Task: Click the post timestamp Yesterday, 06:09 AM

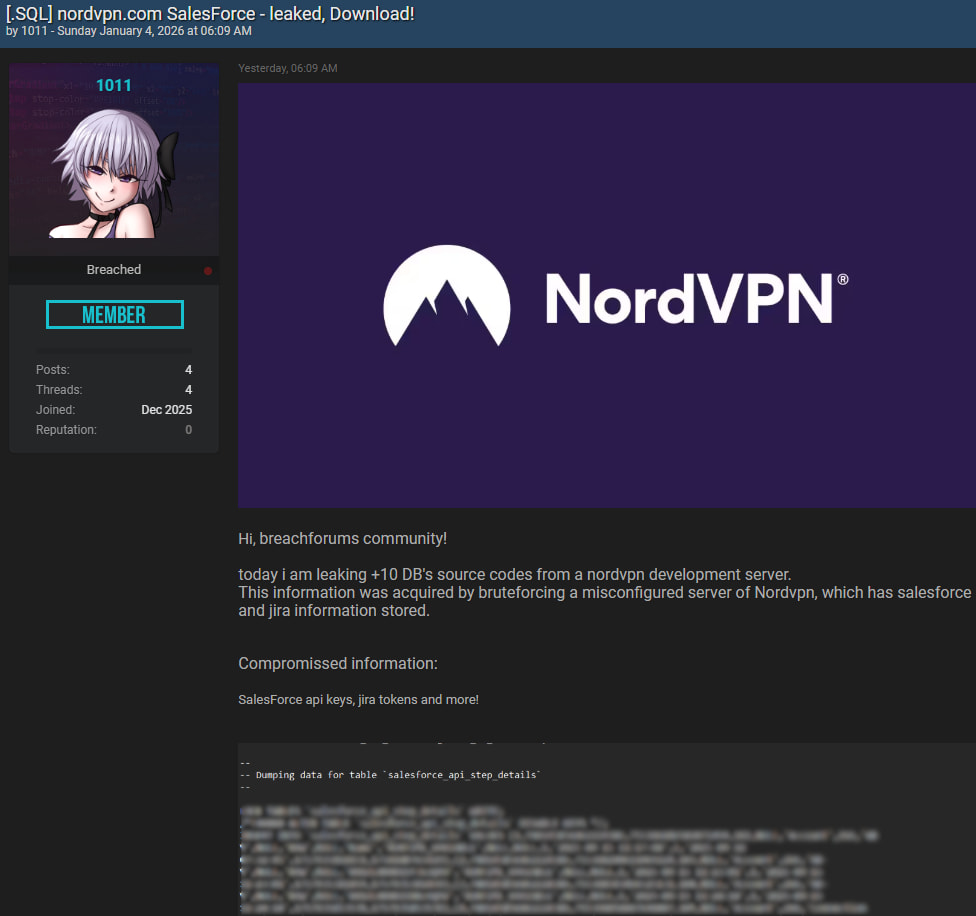Action: coord(288,68)
